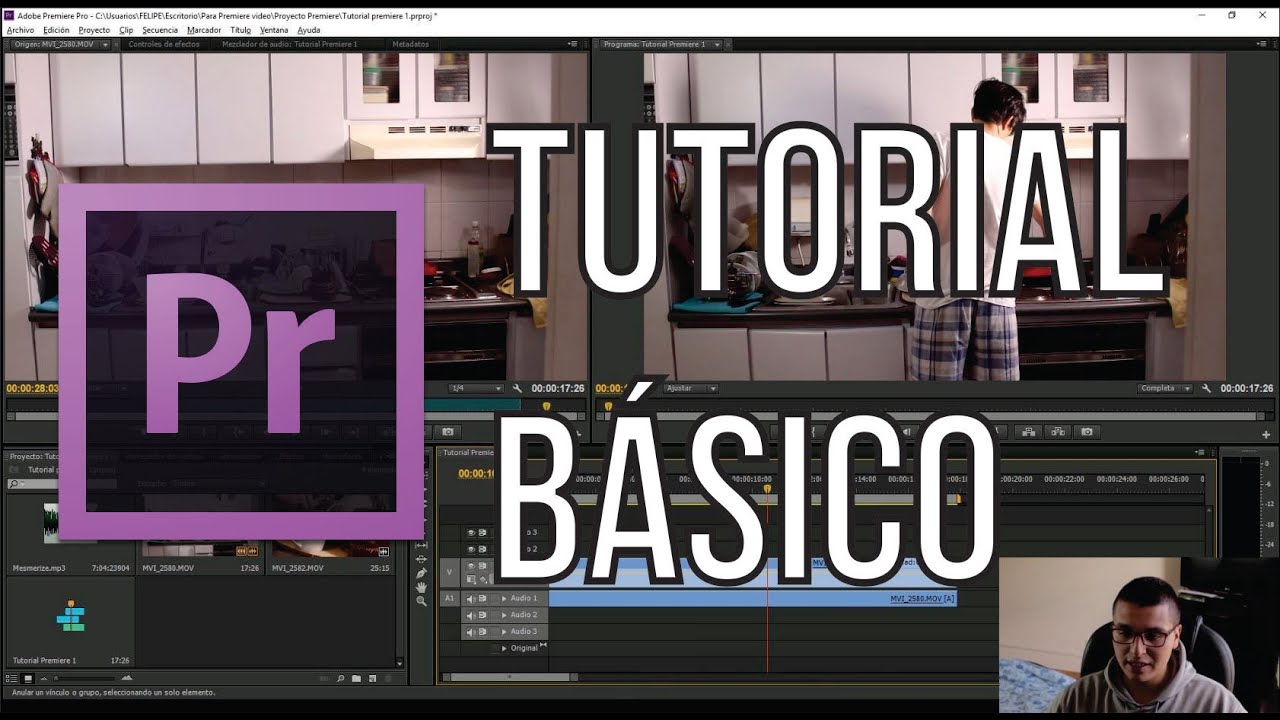Set display style icon on Video 1 track

(x=471, y=578)
